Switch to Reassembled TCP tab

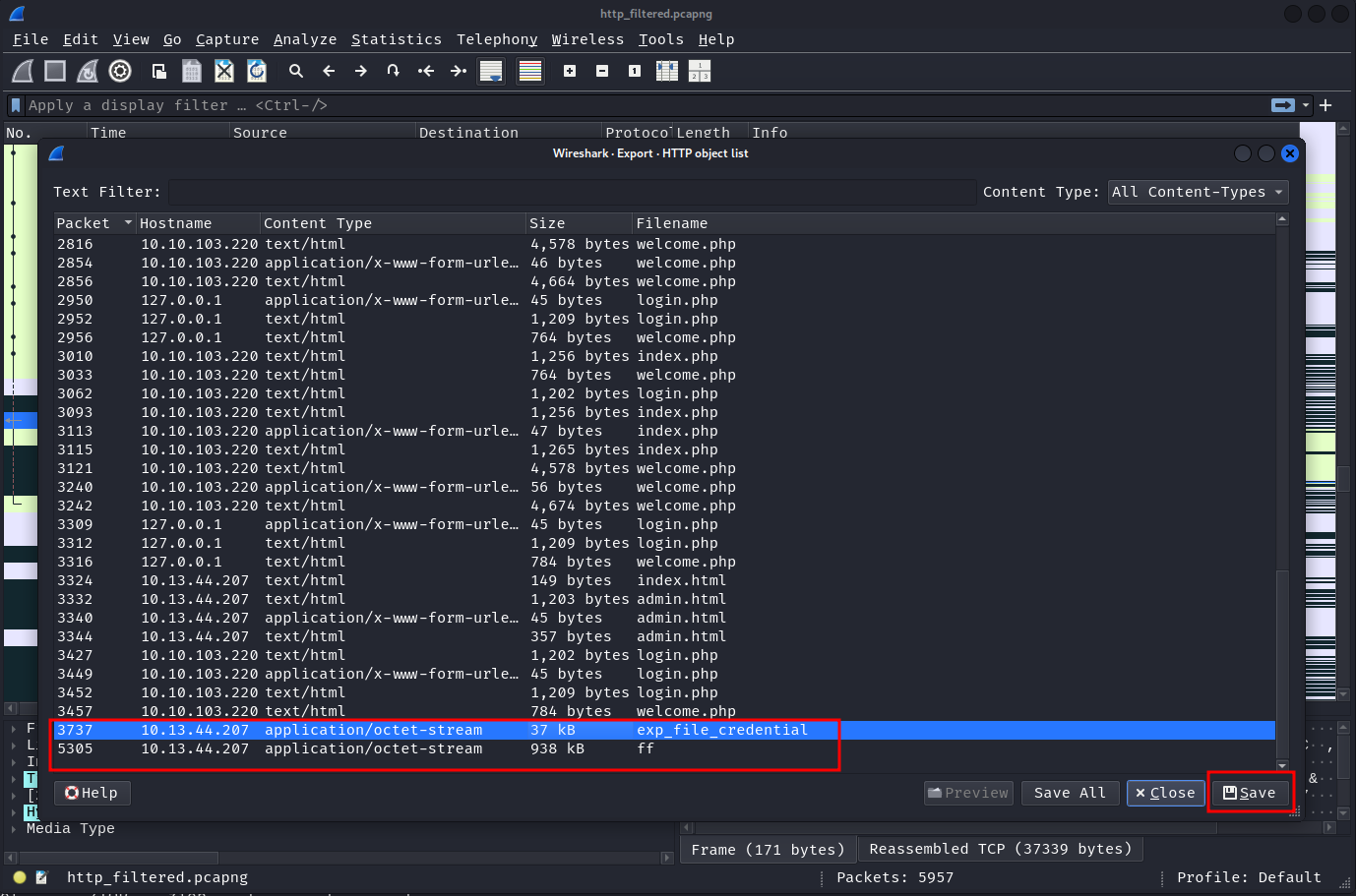pos(1000,849)
